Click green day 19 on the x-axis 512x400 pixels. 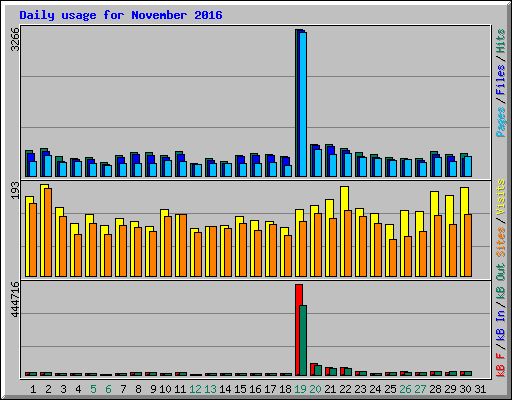click(300, 389)
